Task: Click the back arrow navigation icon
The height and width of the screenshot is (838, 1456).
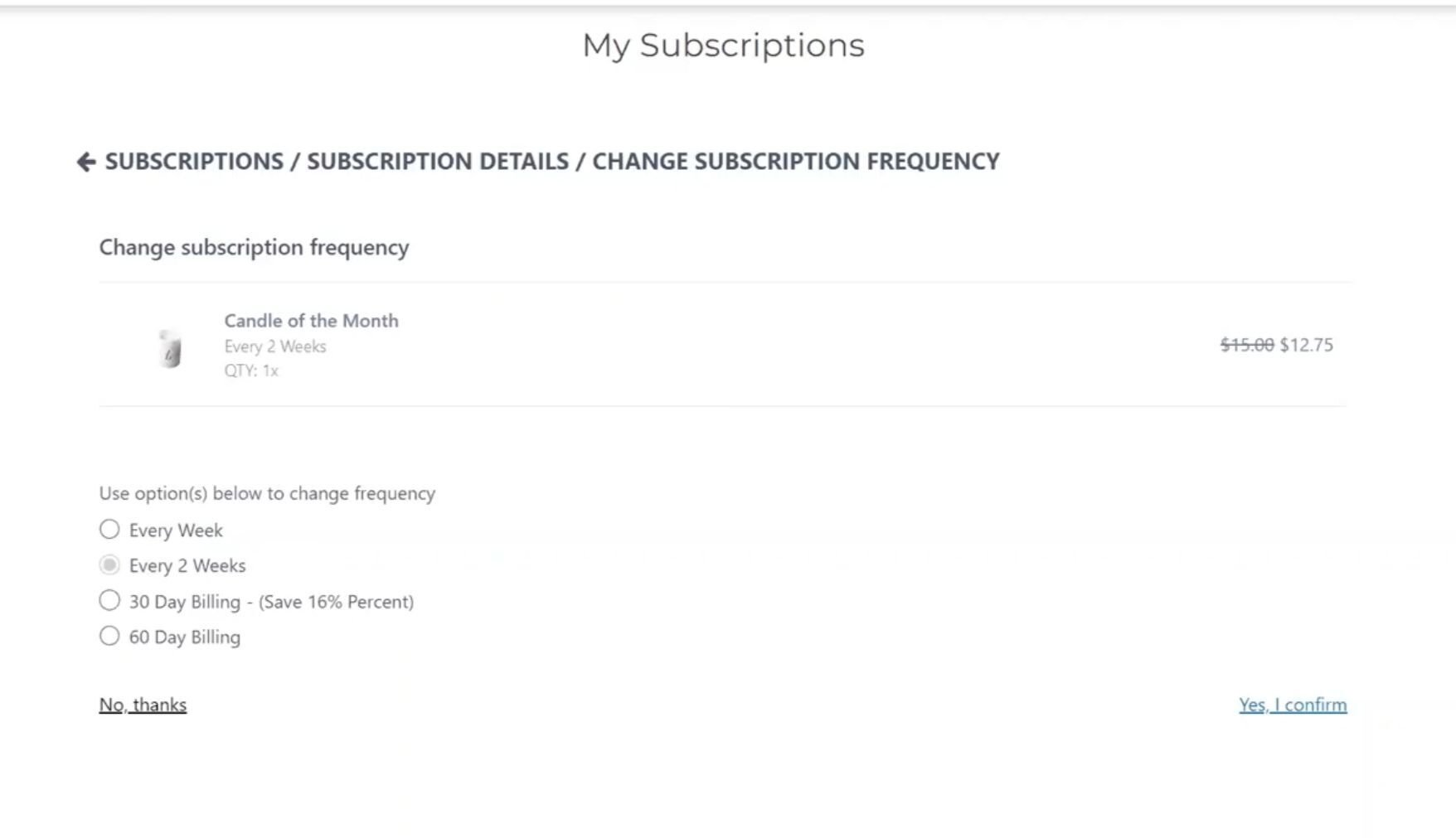Action: 84,161
